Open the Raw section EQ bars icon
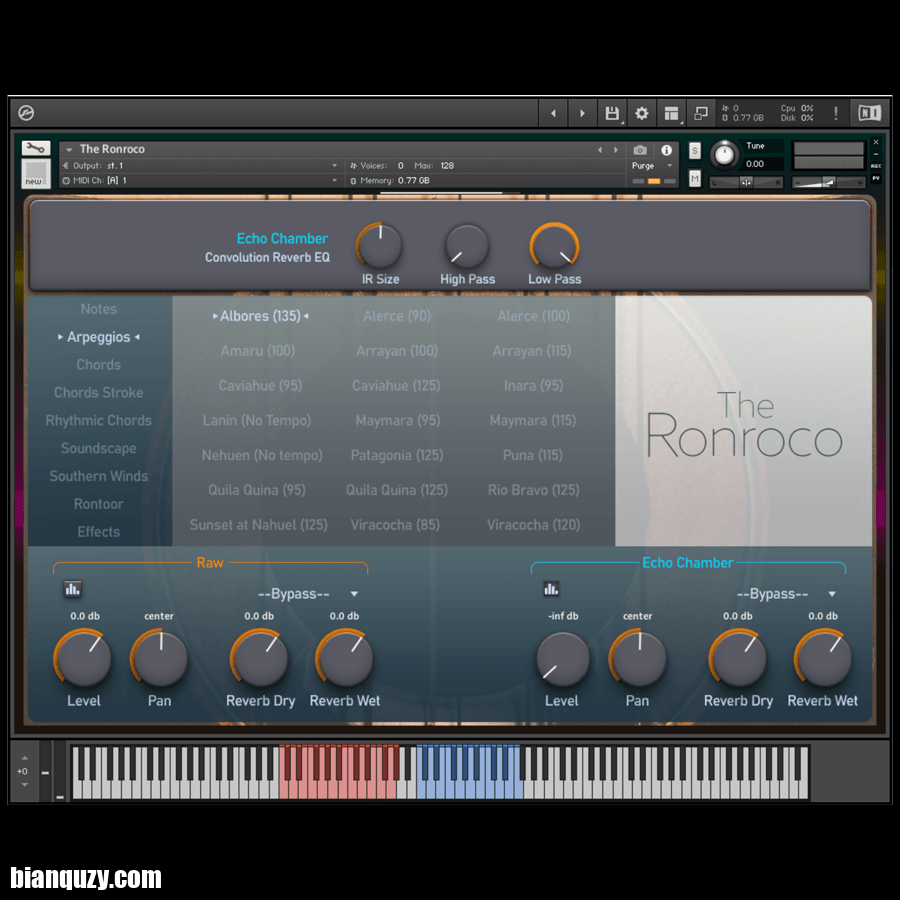 (x=72, y=589)
